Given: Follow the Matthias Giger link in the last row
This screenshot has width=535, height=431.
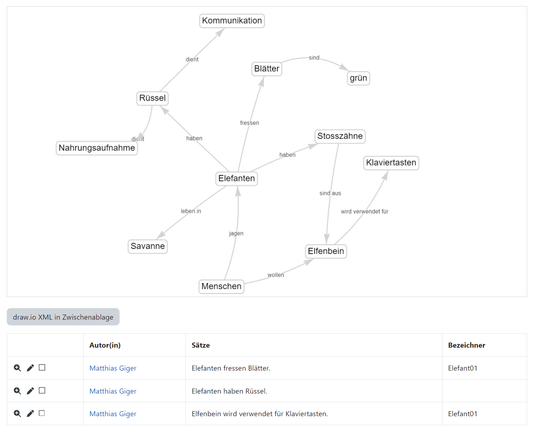Looking at the screenshot, I should coord(113,414).
